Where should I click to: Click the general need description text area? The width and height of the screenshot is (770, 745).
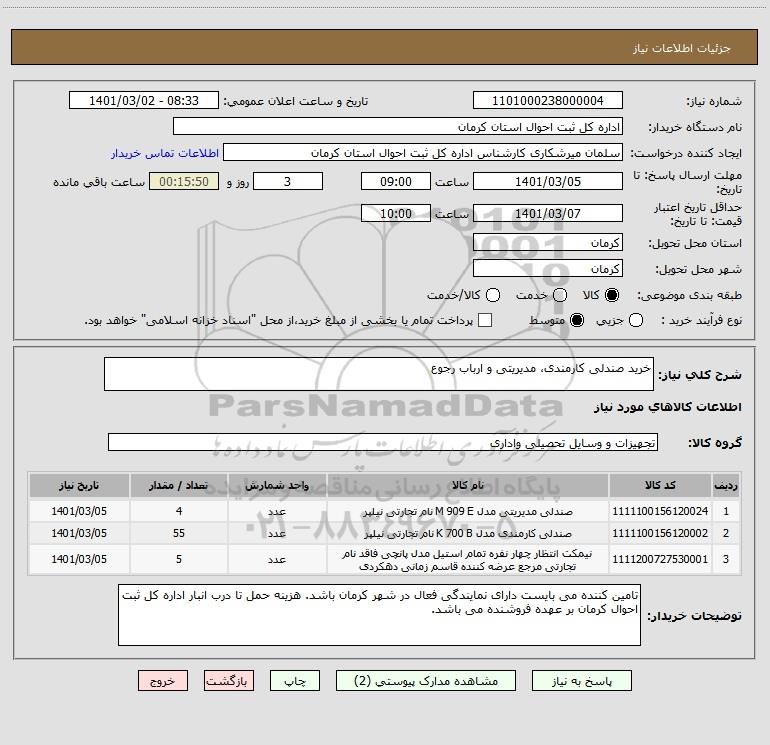379,374
